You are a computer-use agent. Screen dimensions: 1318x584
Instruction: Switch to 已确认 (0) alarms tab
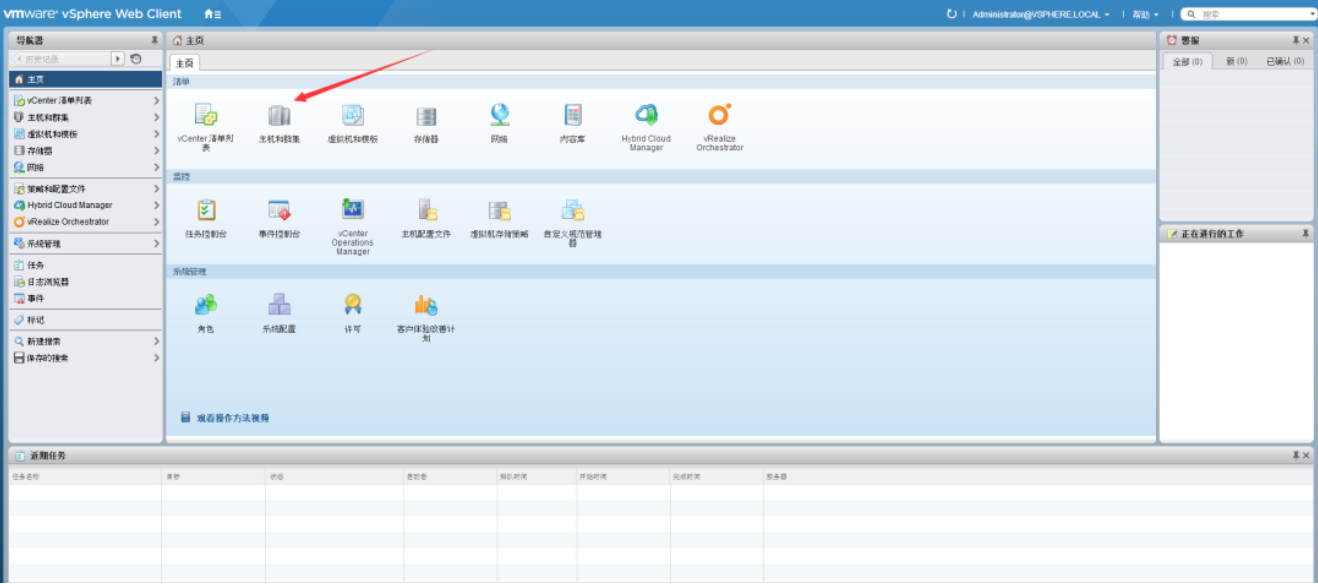pyautogui.click(x=1285, y=61)
